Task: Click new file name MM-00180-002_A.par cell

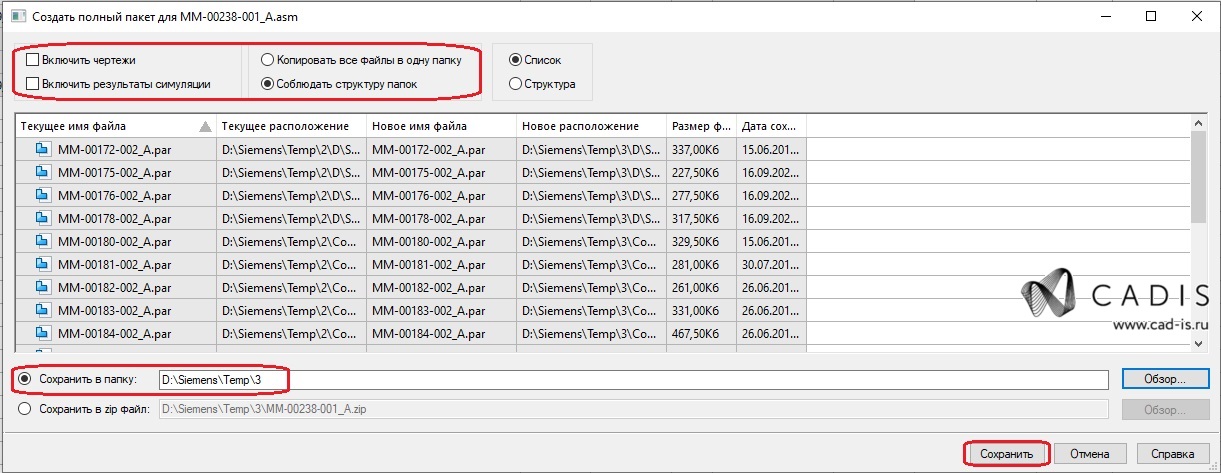Action: pos(441,241)
